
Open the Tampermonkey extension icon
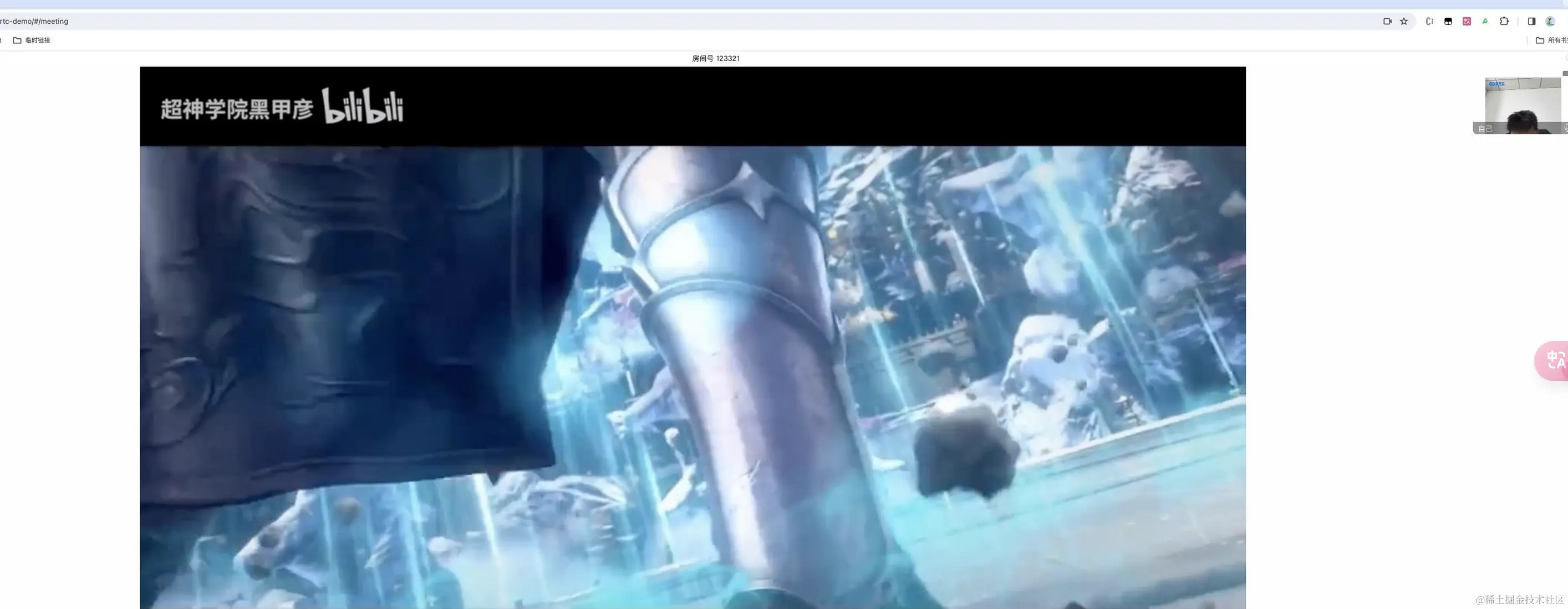(x=1448, y=21)
